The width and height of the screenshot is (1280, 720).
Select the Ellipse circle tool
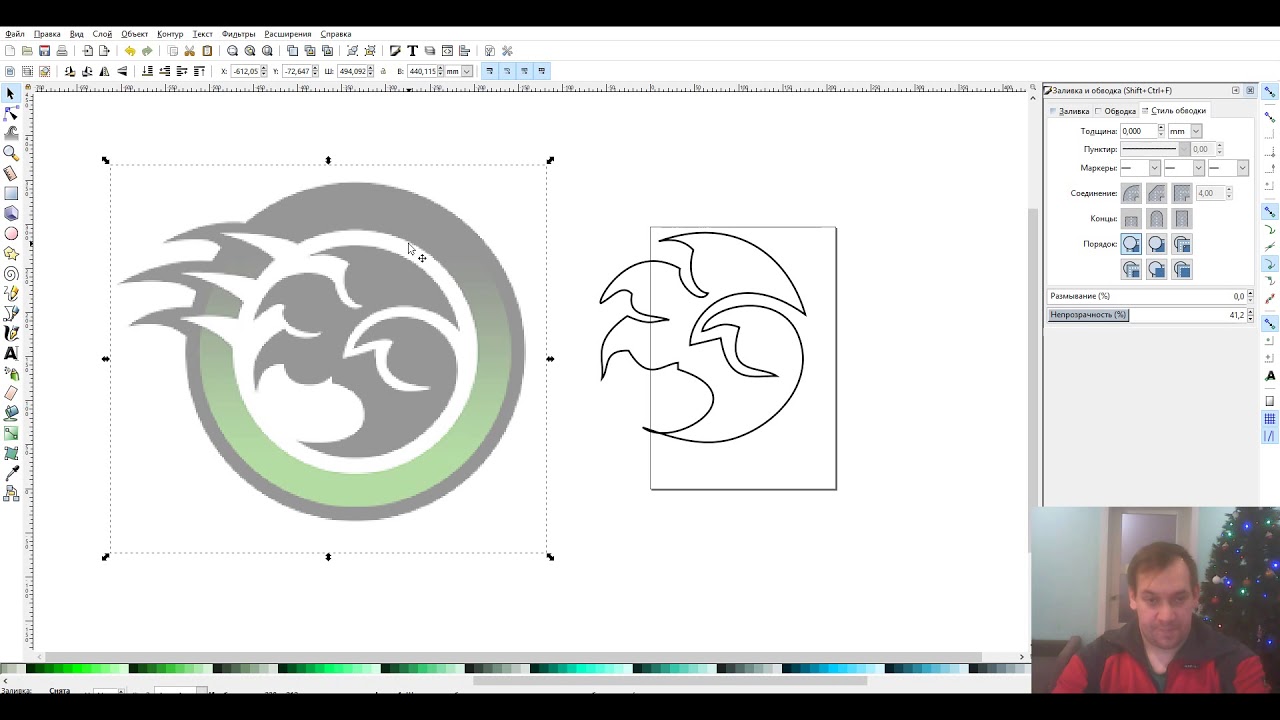pyautogui.click(x=11, y=233)
